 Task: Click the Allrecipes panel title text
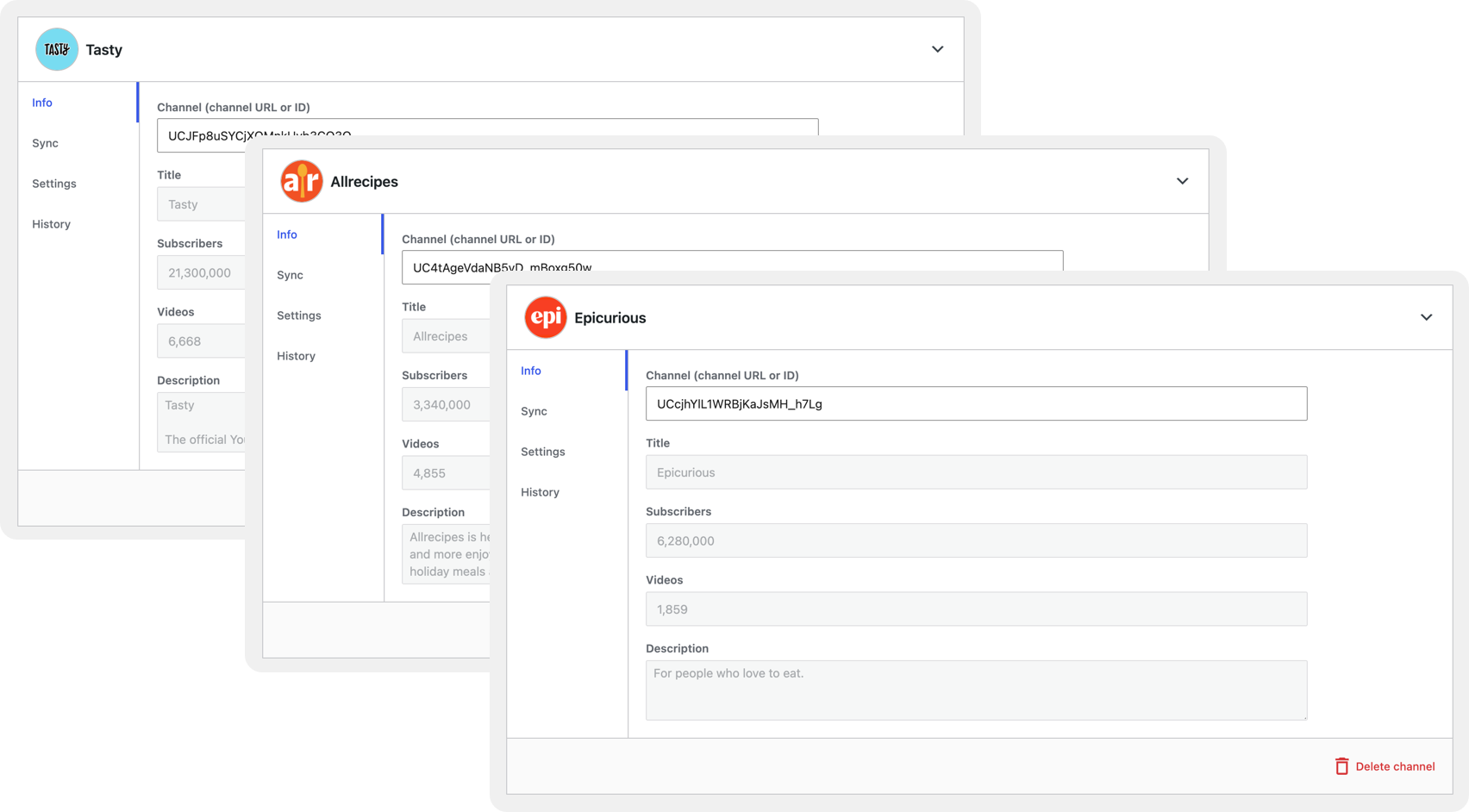[x=365, y=181]
